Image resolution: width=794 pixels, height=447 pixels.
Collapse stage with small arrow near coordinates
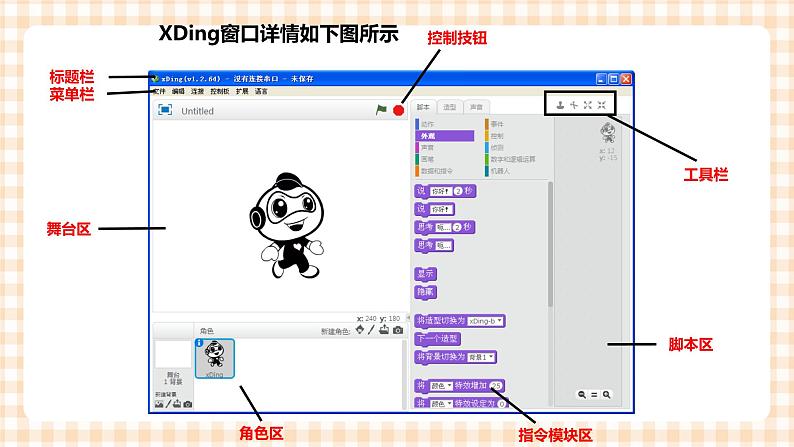pos(409,317)
